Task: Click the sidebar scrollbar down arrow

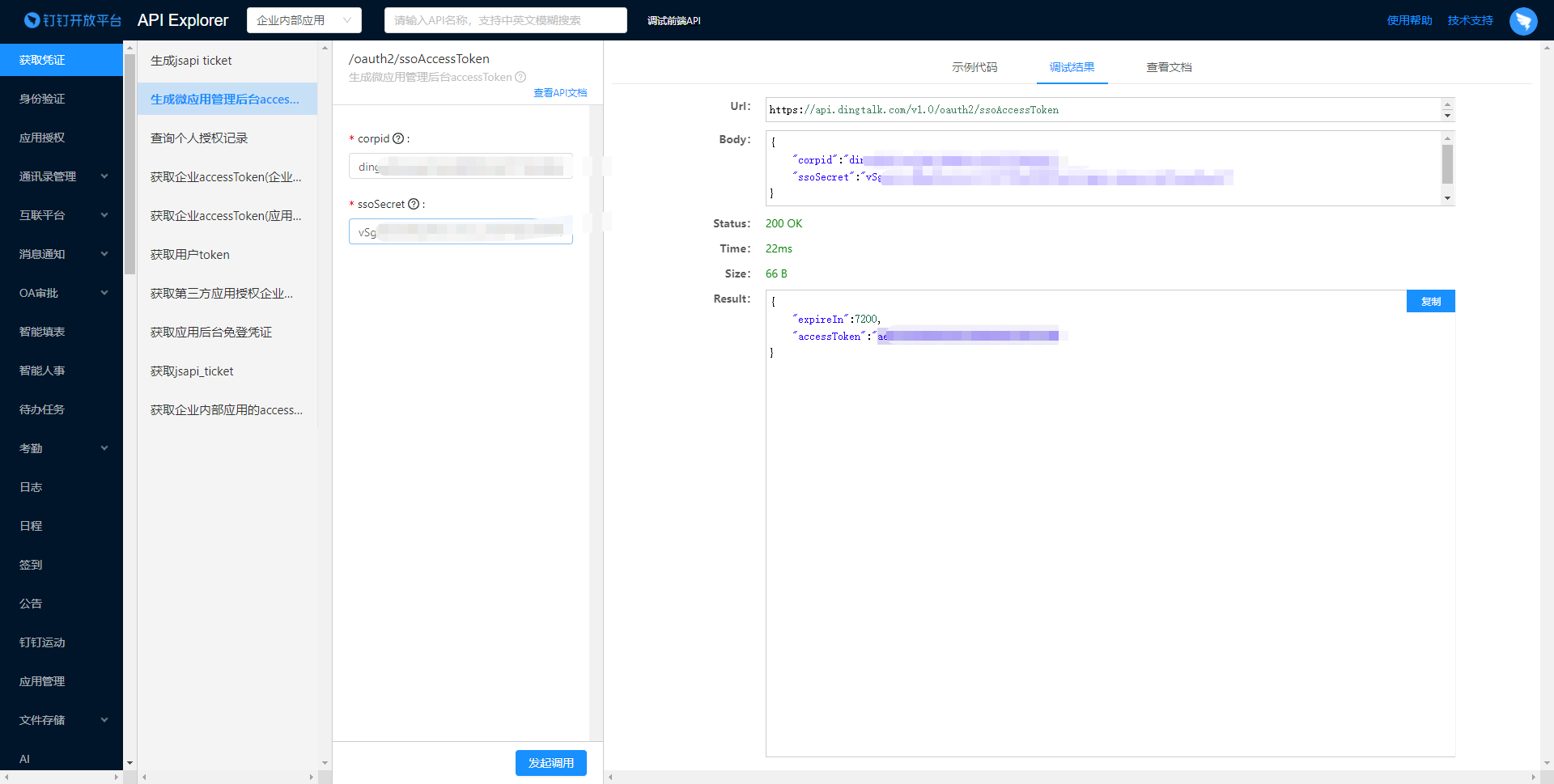Action: pos(129,763)
